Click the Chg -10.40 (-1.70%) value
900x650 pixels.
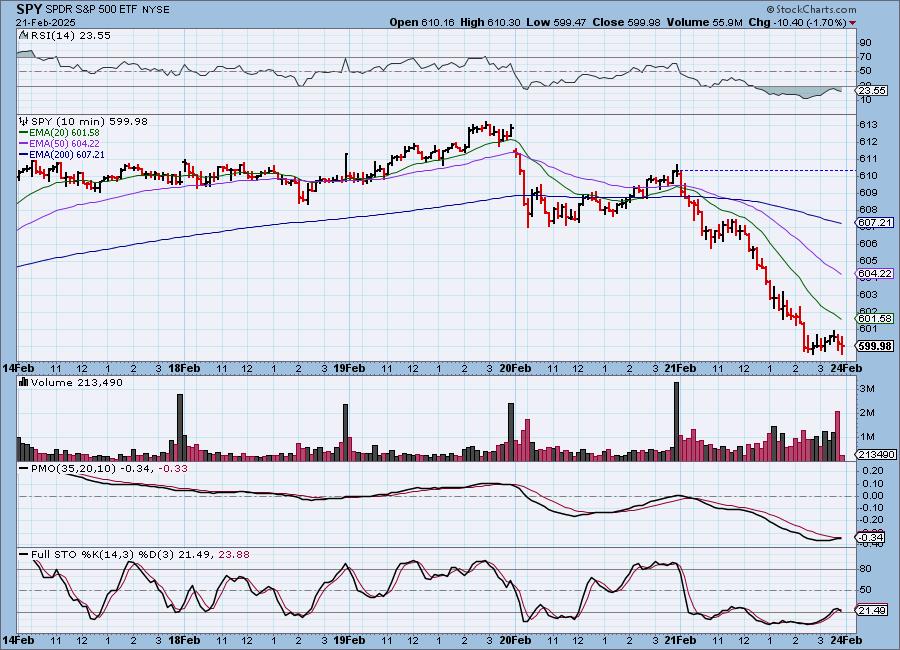pos(798,22)
